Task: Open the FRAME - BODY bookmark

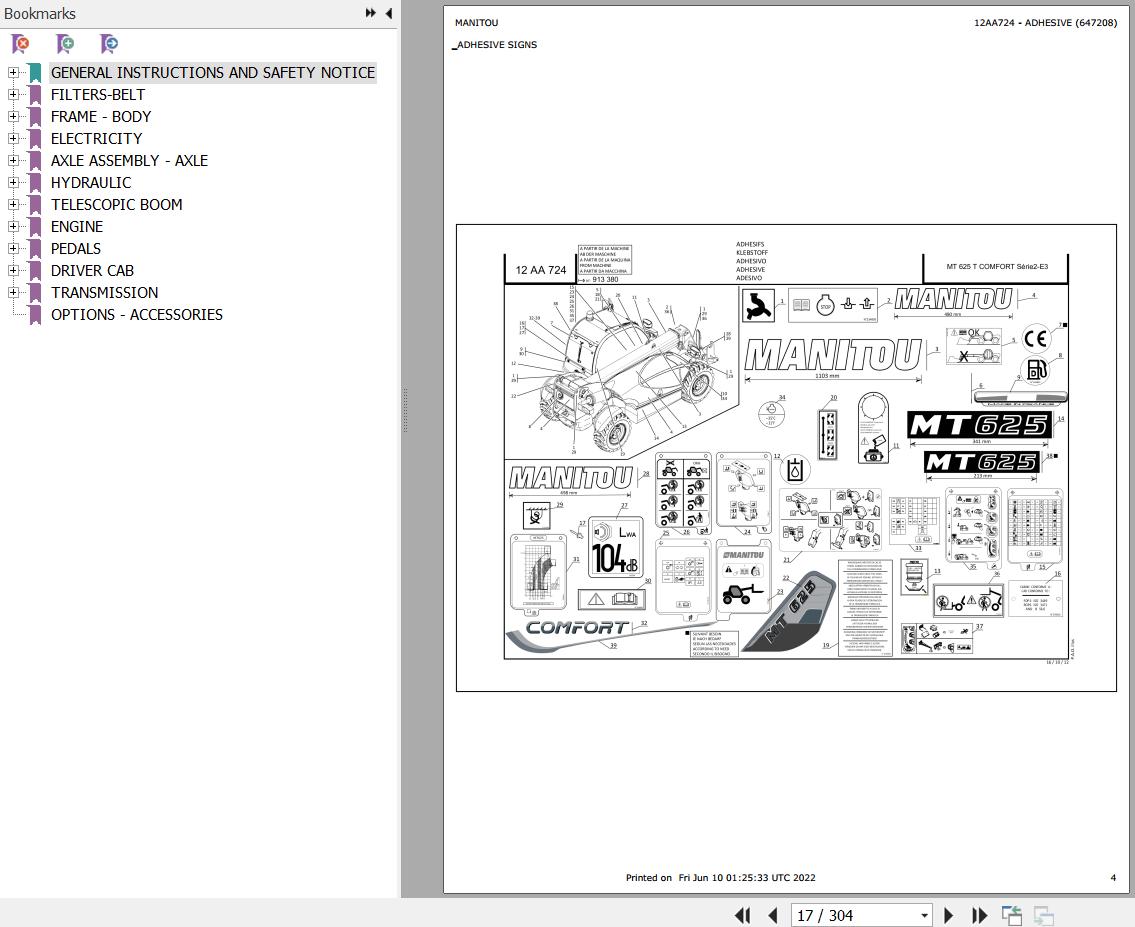Action: 101,117
